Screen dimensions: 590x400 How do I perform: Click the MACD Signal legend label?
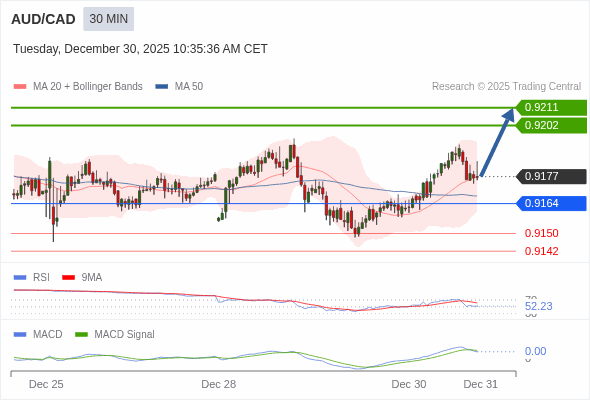[x=125, y=335]
